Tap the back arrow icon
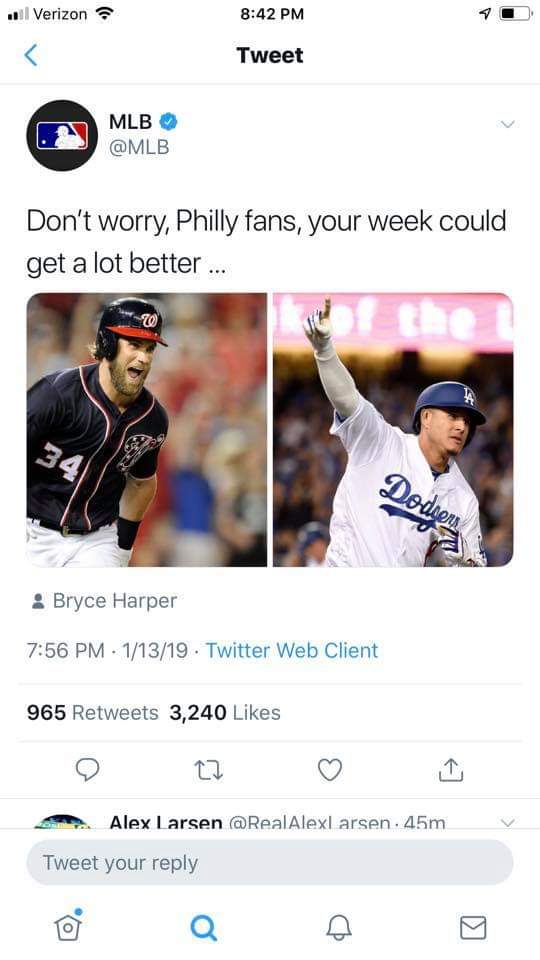Image resolution: width=540 pixels, height=960 pixels. tap(31, 55)
